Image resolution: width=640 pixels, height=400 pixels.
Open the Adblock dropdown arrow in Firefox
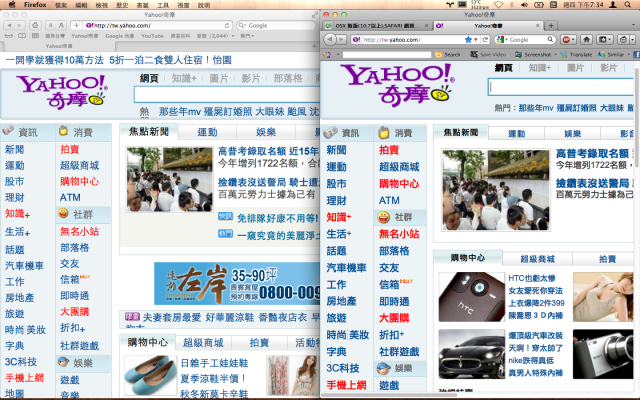tap(573, 40)
